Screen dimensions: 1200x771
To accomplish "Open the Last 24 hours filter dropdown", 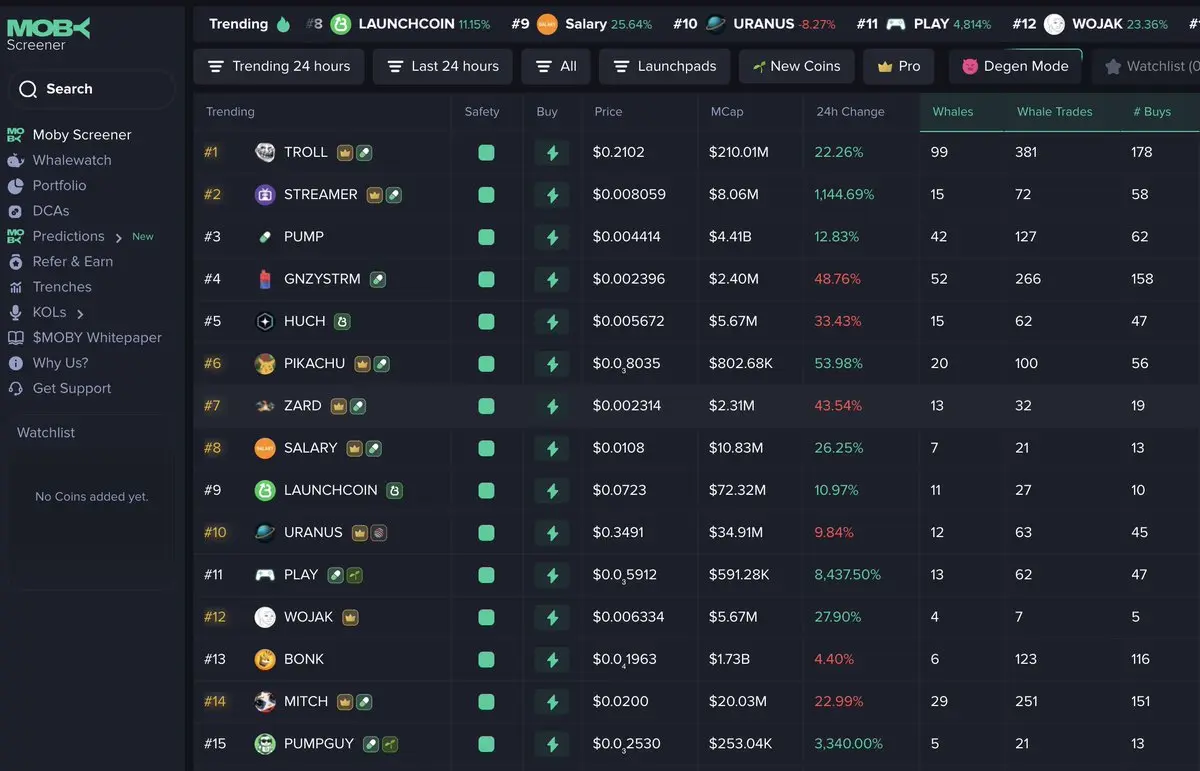I will [x=442, y=67].
